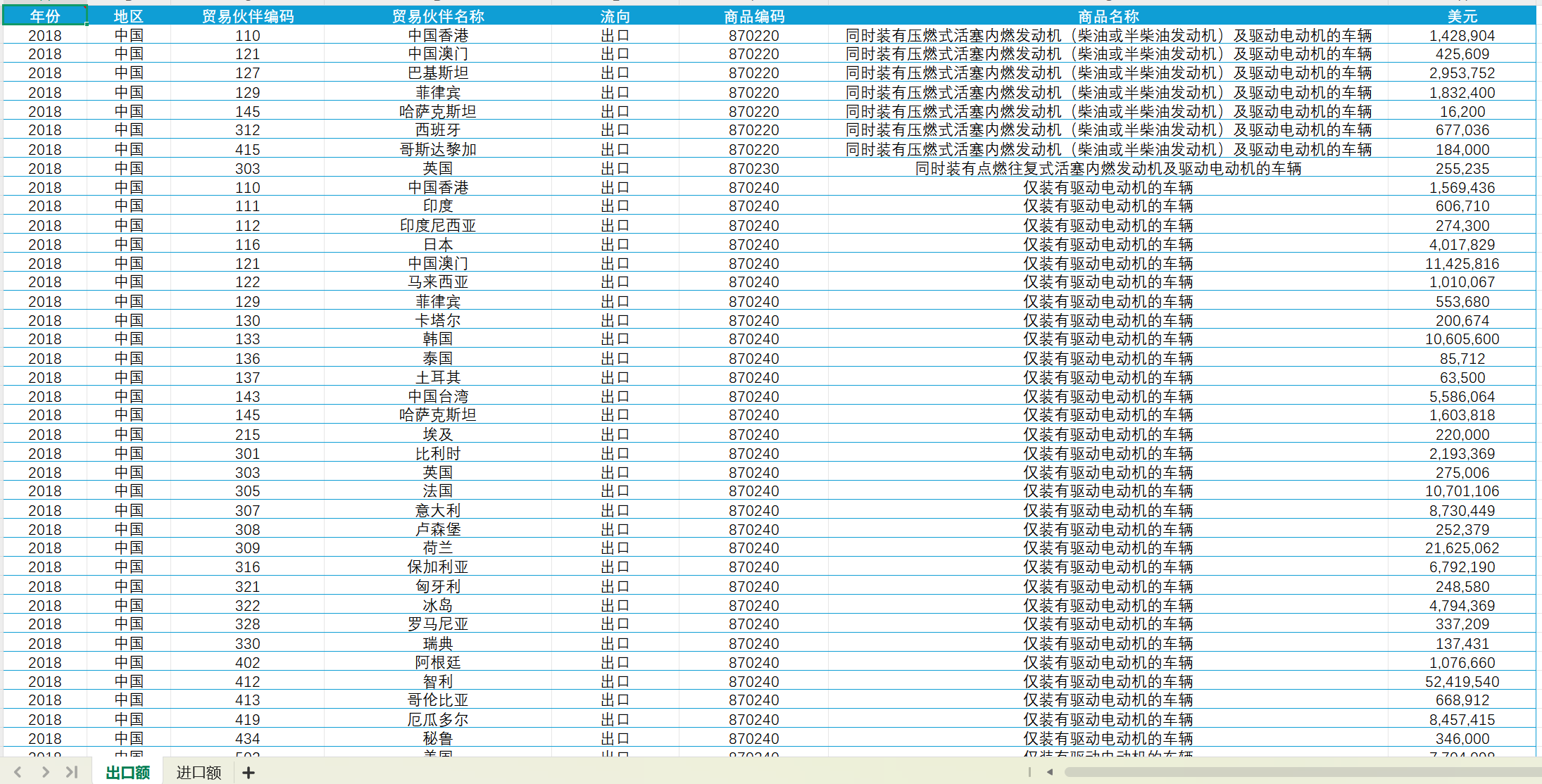Select the cell containing 巴基斯坦
Viewport: 1542px width, 784px height.
pos(438,73)
